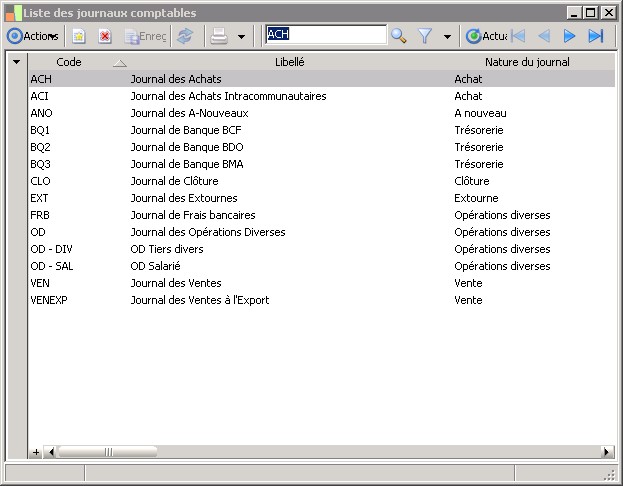Click OD Salarié label

pyautogui.click(x=155, y=266)
